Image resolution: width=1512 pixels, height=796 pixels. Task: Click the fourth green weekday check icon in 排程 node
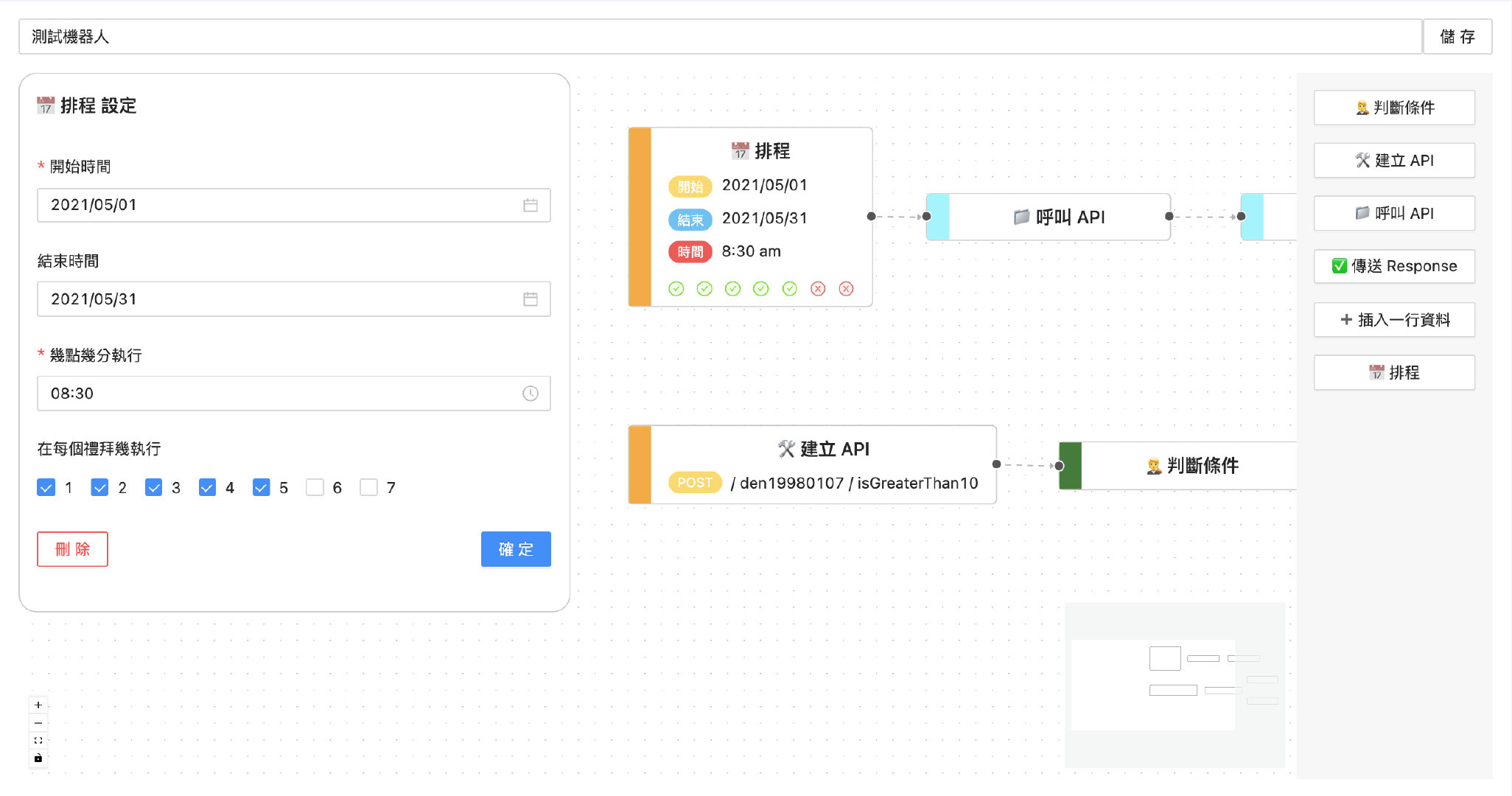pos(761,289)
